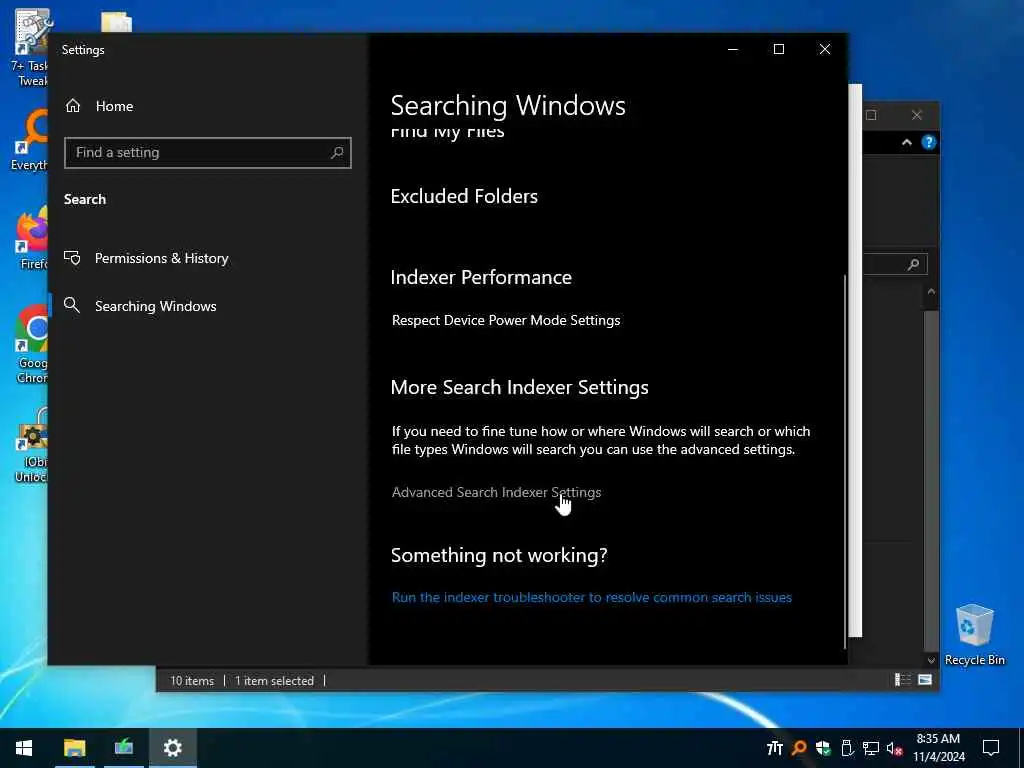The height and width of the screenshot is (768, 1024).
Task: Select the Everything desktop shortcut
Action: pyautogui.click(x=30, y=140)
